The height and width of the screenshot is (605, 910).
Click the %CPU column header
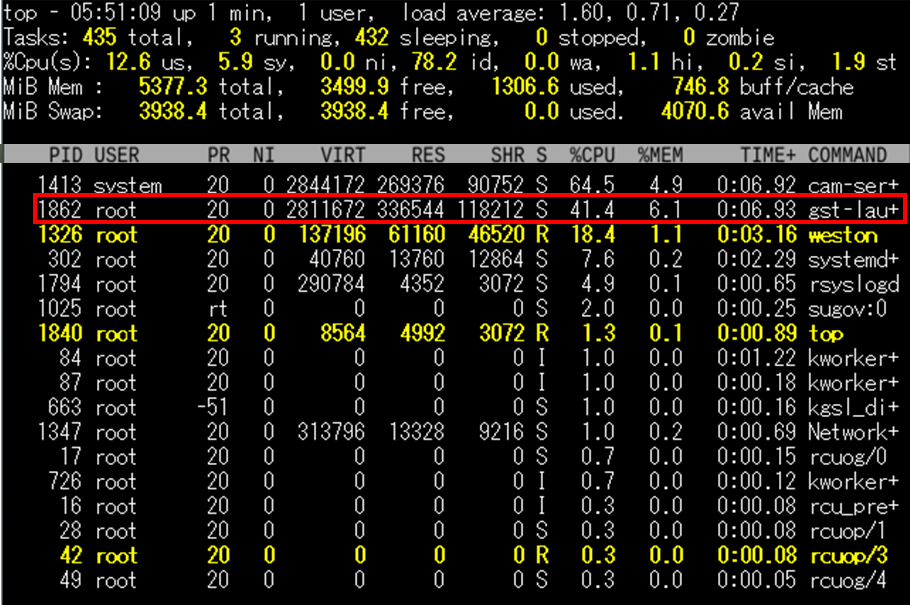[x=591, y=155]
